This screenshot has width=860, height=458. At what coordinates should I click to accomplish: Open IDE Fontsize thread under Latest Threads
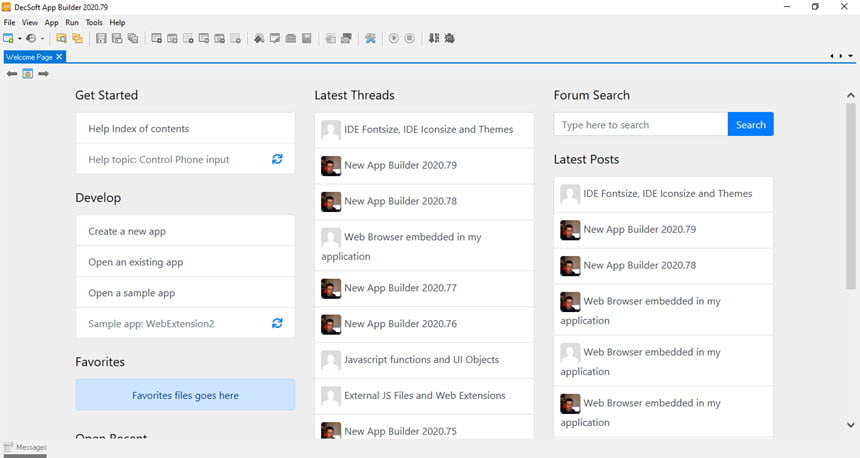click(424, 130)
